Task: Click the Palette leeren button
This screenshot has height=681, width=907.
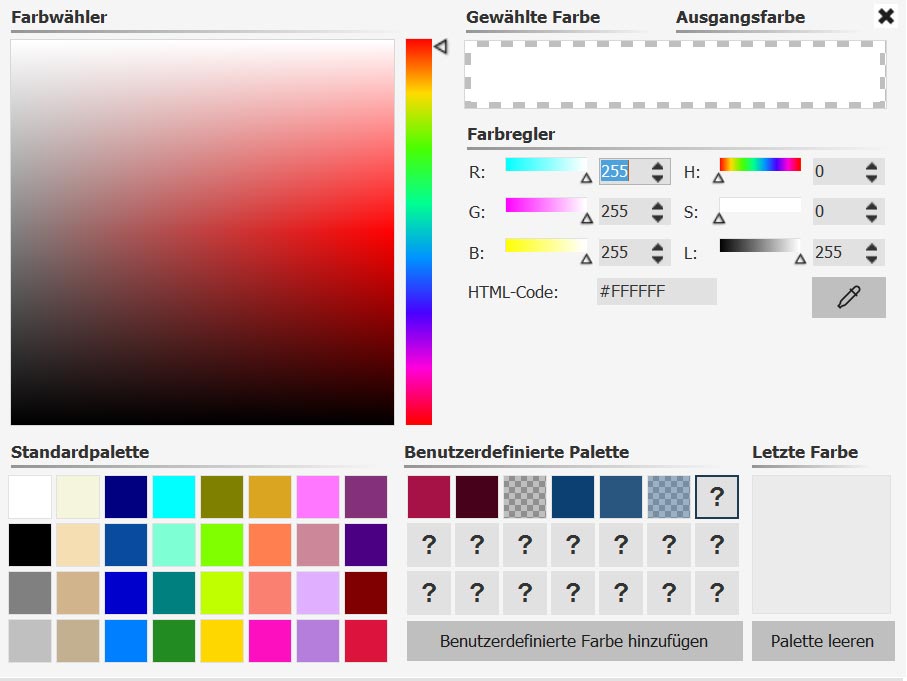Action: click(x=823, y=641)
